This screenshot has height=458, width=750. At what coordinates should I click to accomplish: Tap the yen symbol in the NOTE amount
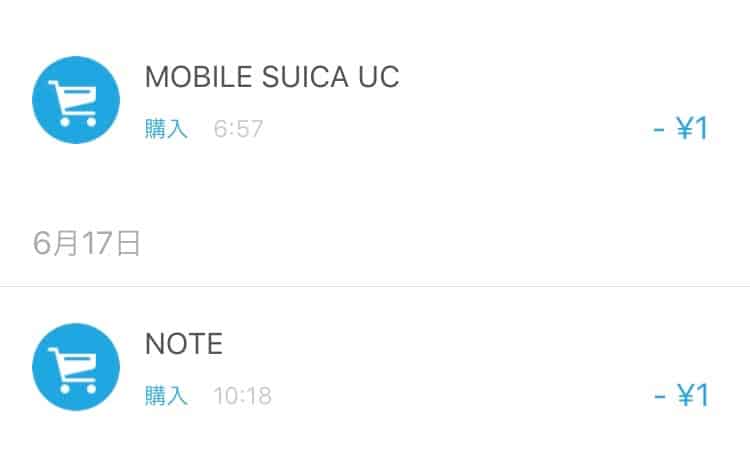[685, 395]
